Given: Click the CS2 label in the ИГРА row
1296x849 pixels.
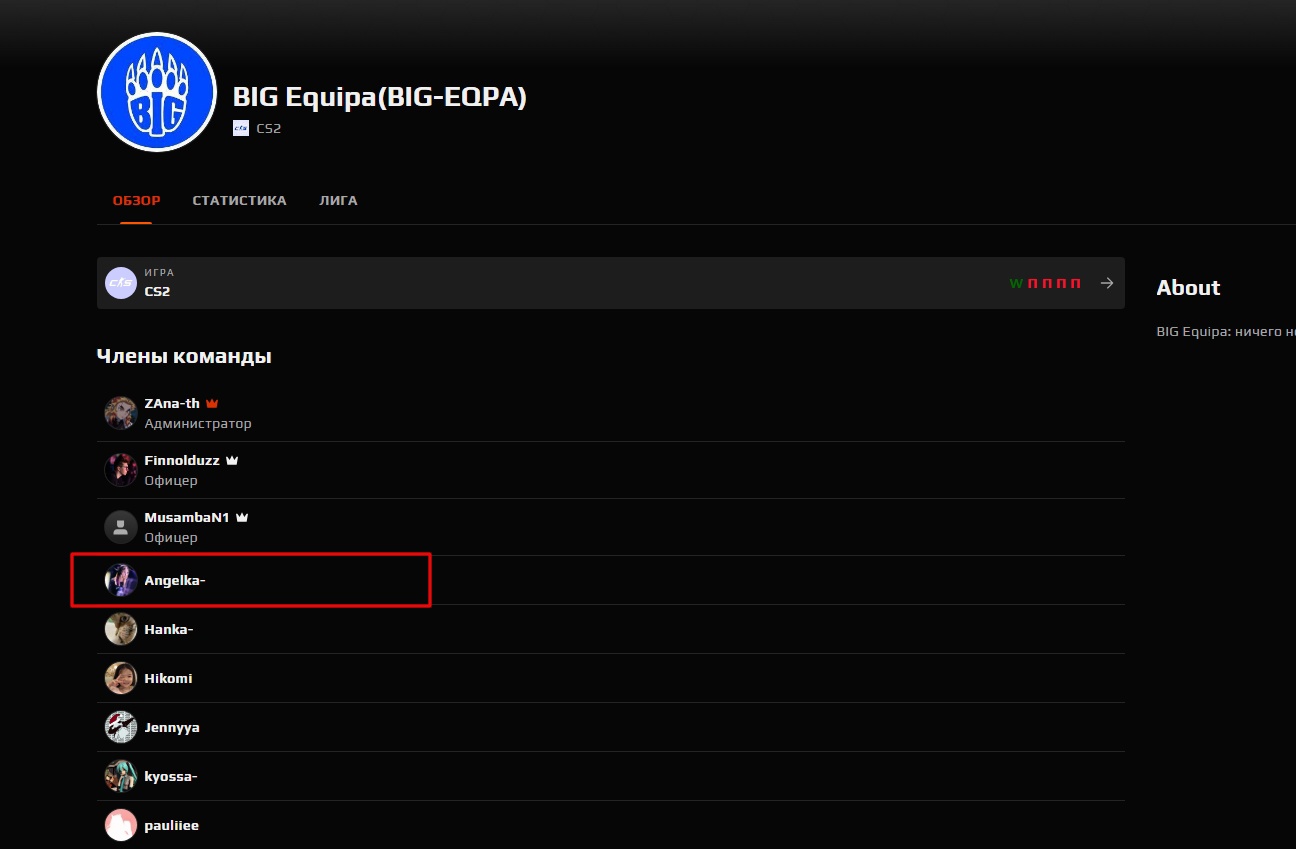Looking at the screenshot, I should point(157,292).
